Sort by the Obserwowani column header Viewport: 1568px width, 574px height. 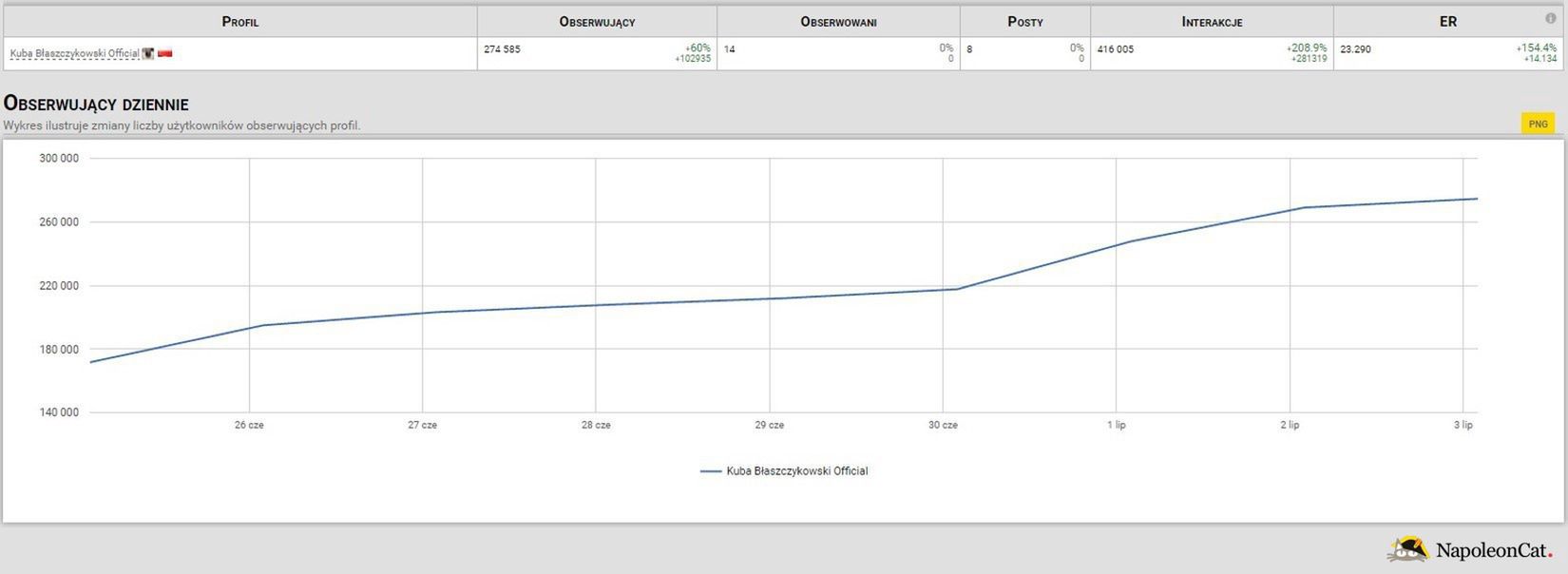click(838, 21)
